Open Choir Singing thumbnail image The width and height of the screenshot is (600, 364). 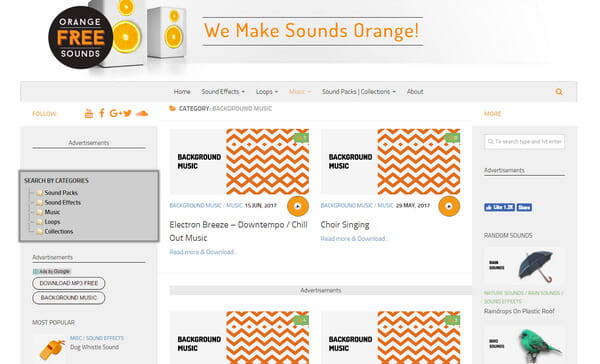(x=390, y=162)
